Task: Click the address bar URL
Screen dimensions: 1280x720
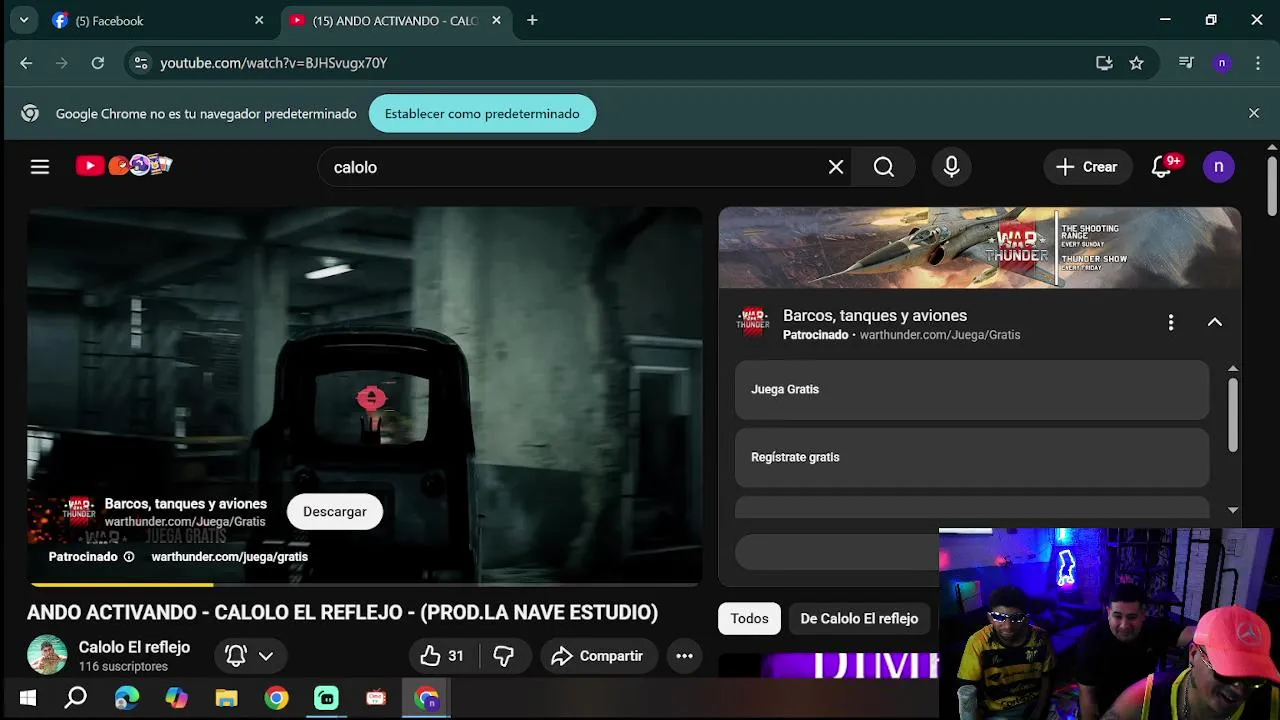Action: 273,63
